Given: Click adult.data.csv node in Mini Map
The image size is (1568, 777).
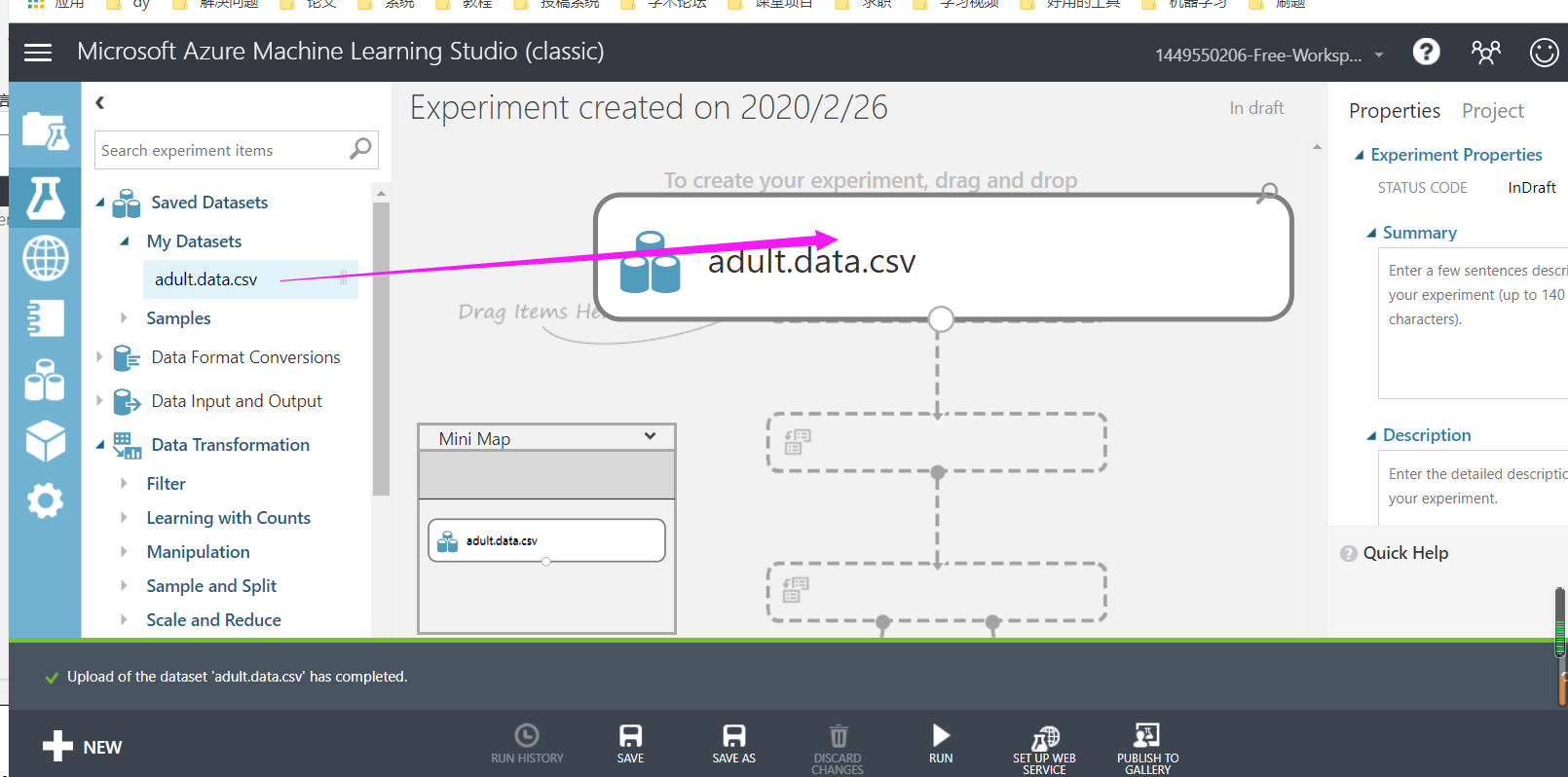Looking at the screenshot, I should [x=546, y=540].
